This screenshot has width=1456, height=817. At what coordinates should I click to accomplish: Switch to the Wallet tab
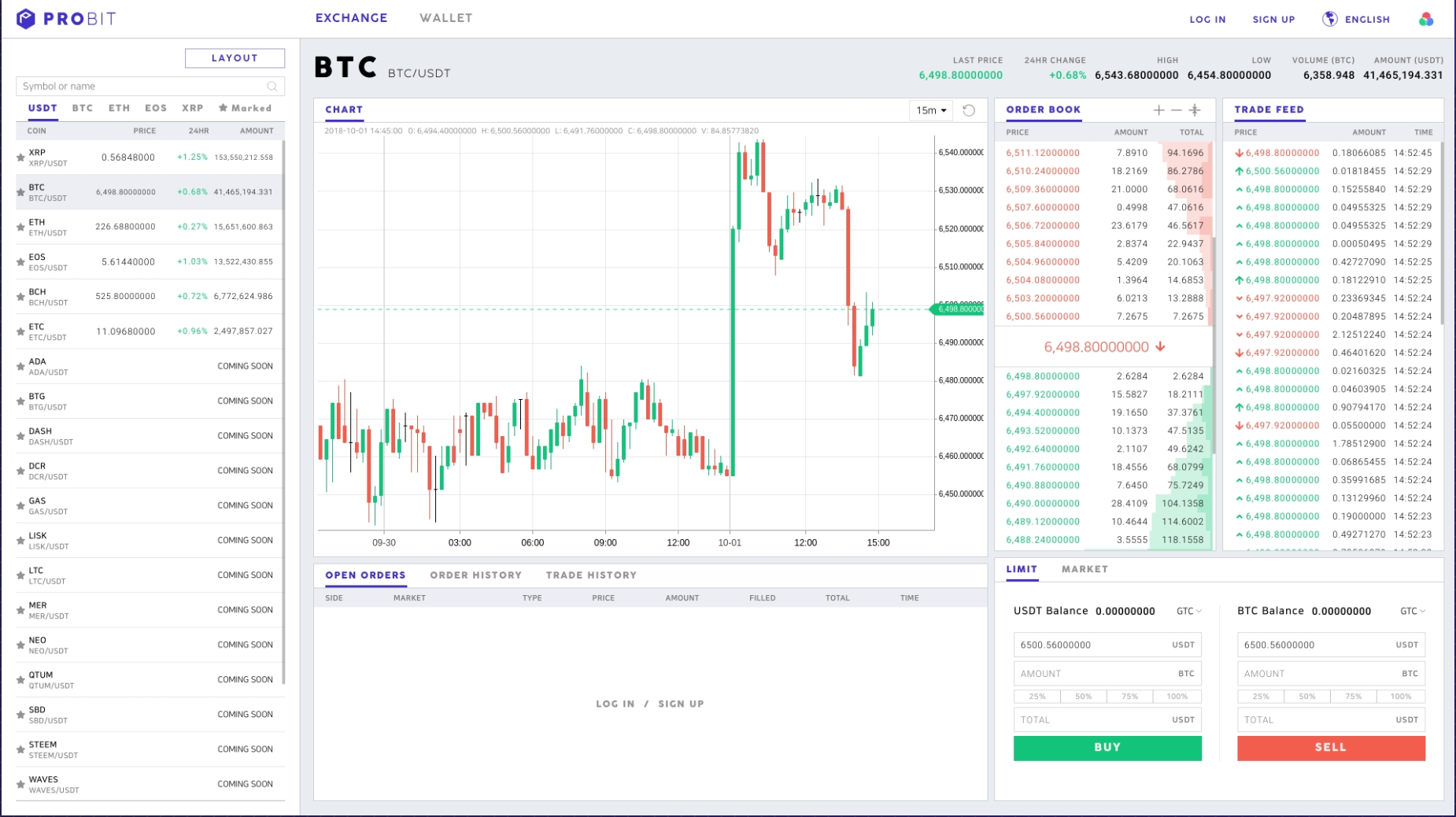(x=445, y=18)
